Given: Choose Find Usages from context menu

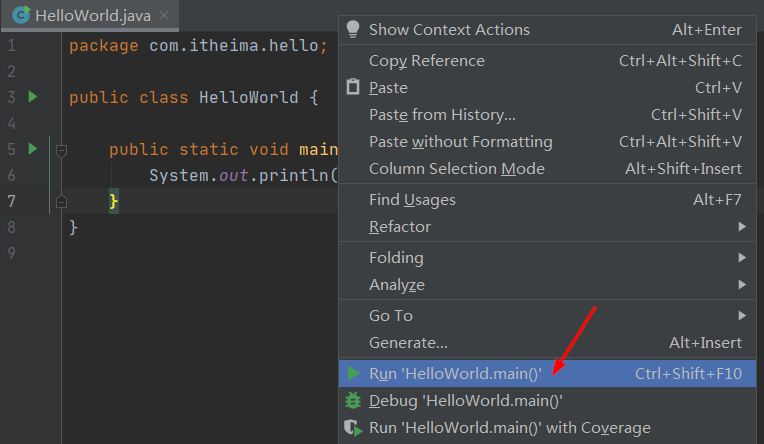Looking at the screenshot, I should [x=412, y=199].
